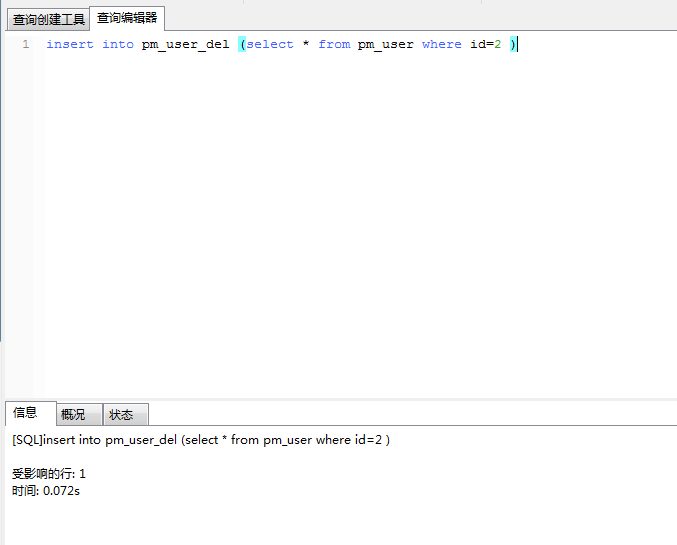Click the [SQL] statement line in message output
Viewport: 677px width, 545px height.
(x=200, y=440)
